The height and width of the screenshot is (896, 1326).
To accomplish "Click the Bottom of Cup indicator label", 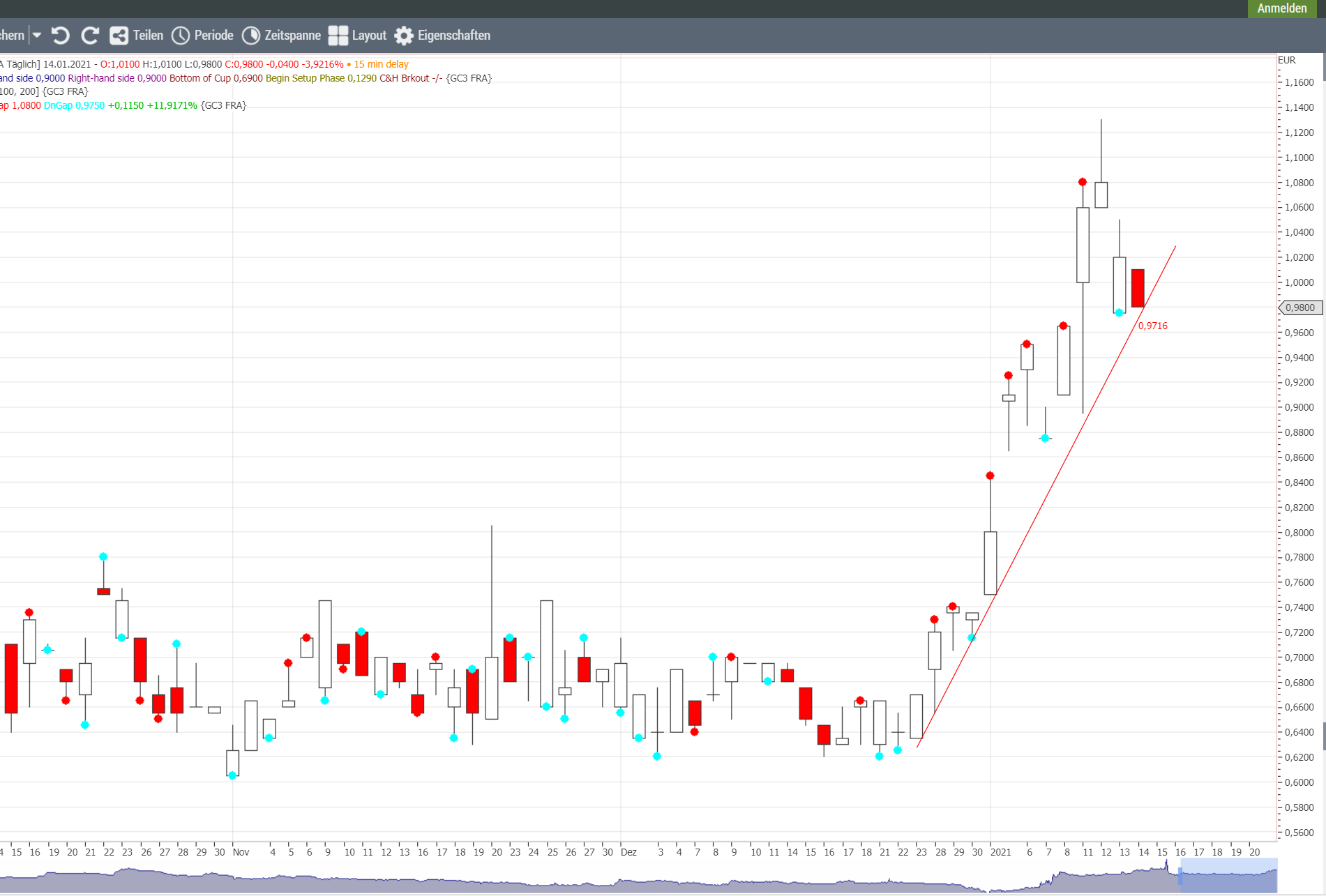I will coord(216,78).
